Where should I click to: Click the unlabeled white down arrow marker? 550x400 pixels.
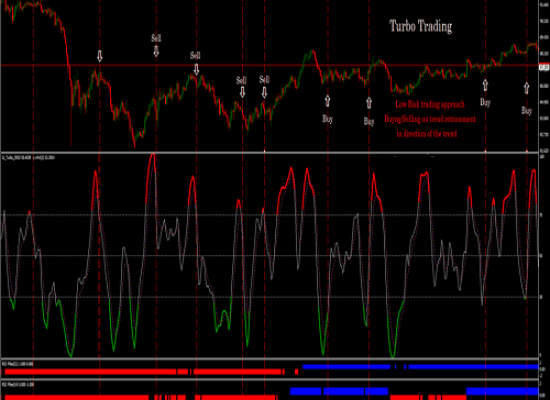[x=100, y=56]
